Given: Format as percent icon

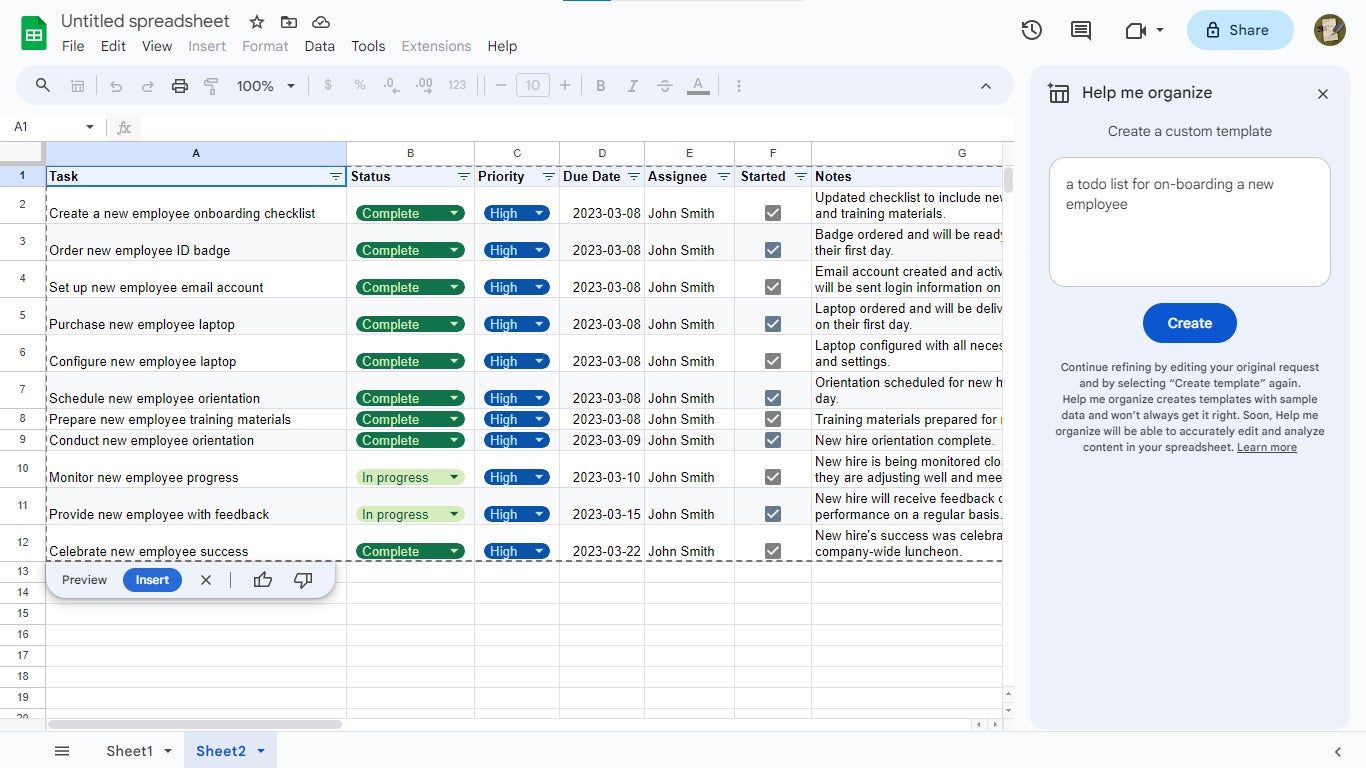Looking at the screenshot, I should click(360, 86).
